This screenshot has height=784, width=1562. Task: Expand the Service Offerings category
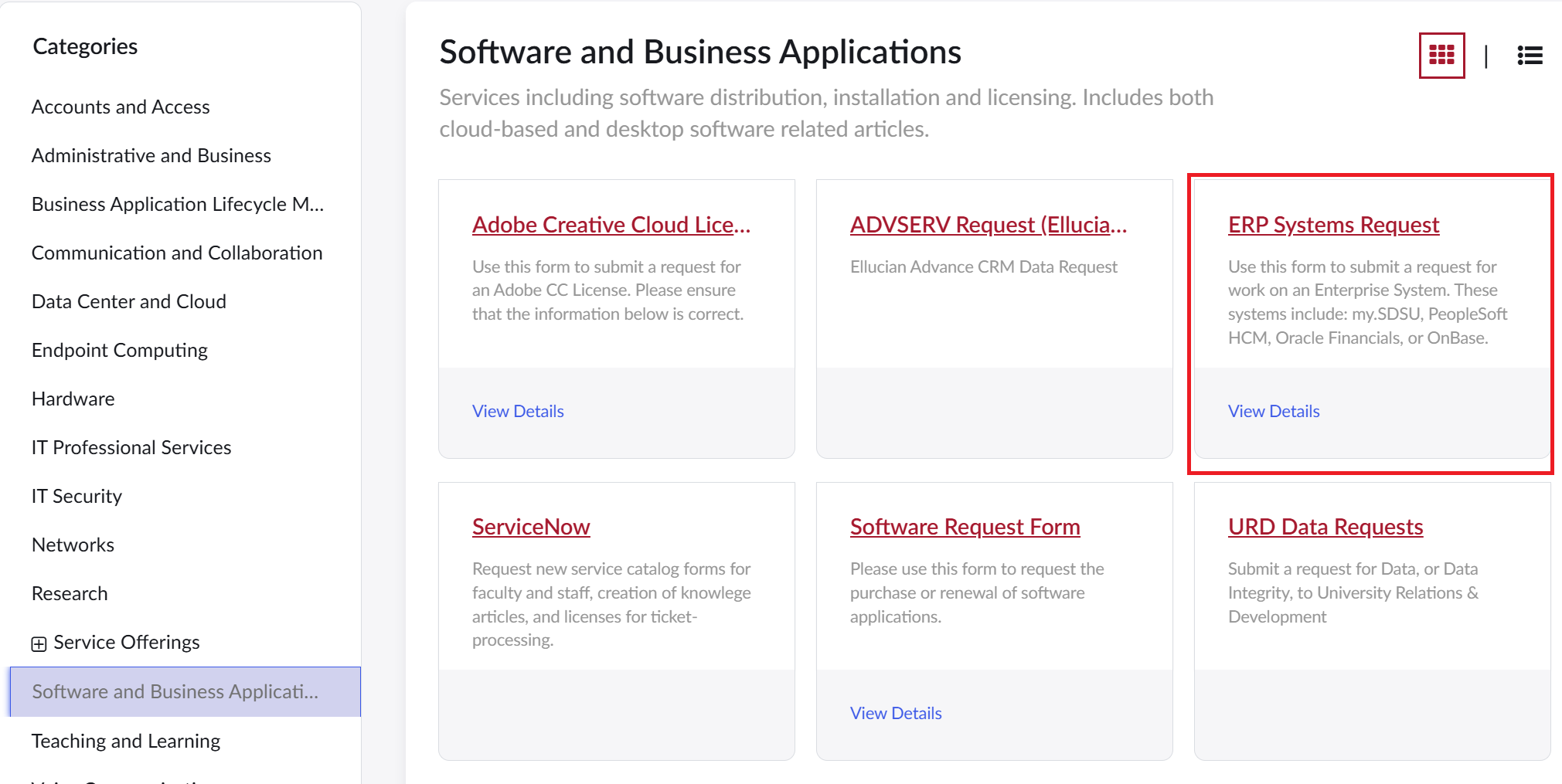(x=39, y=643)
